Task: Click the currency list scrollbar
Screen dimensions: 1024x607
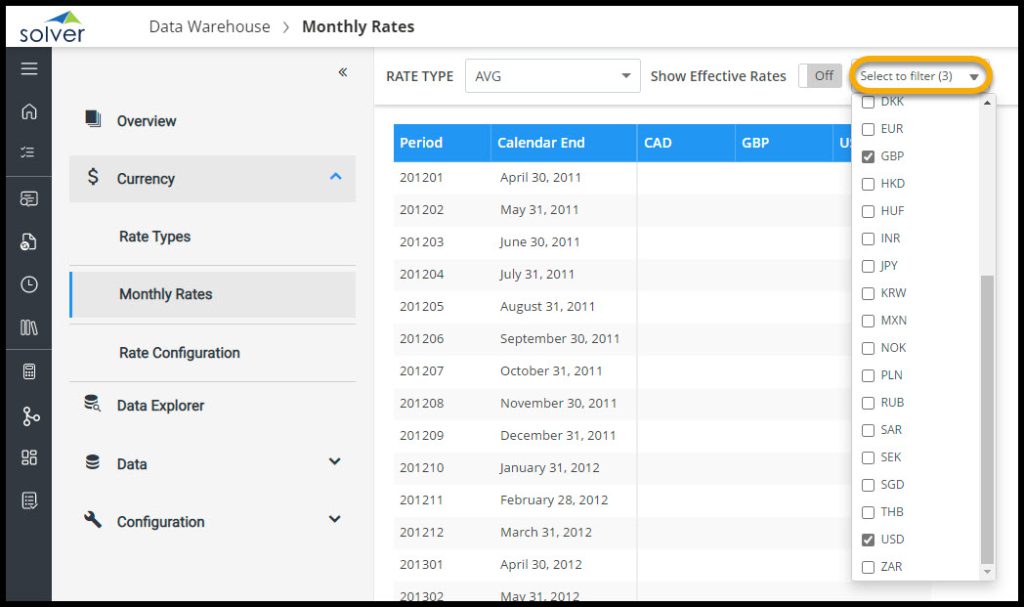Action: coord(988,420)
